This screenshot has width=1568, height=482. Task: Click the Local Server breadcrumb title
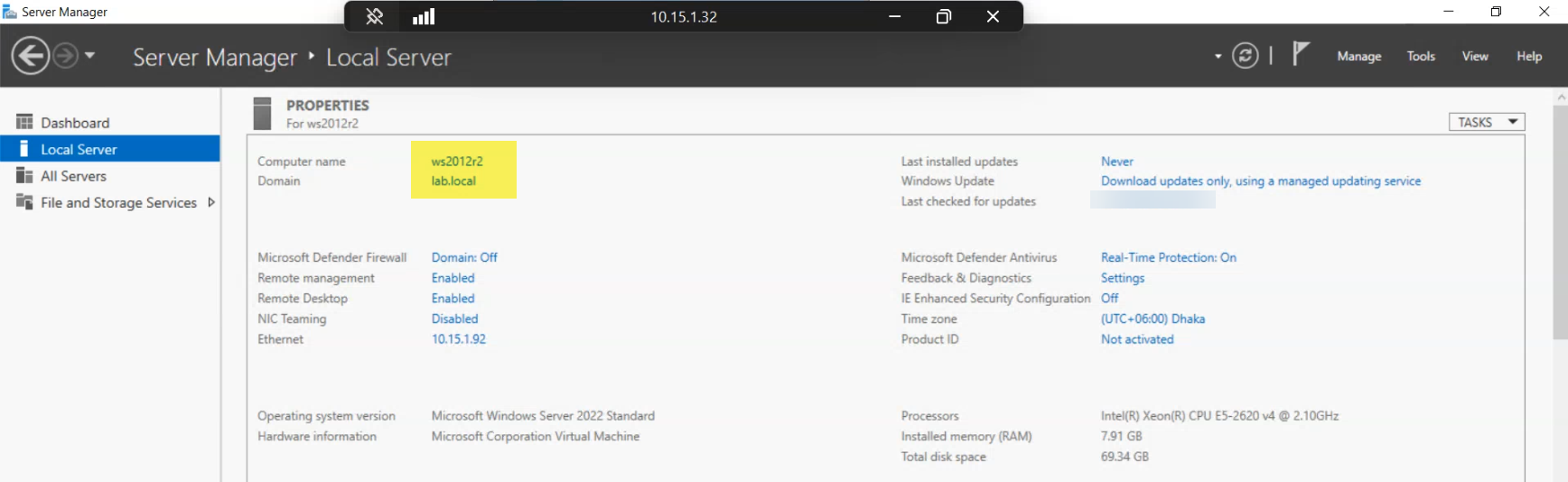pyautogui.click(x=388, y=57)
